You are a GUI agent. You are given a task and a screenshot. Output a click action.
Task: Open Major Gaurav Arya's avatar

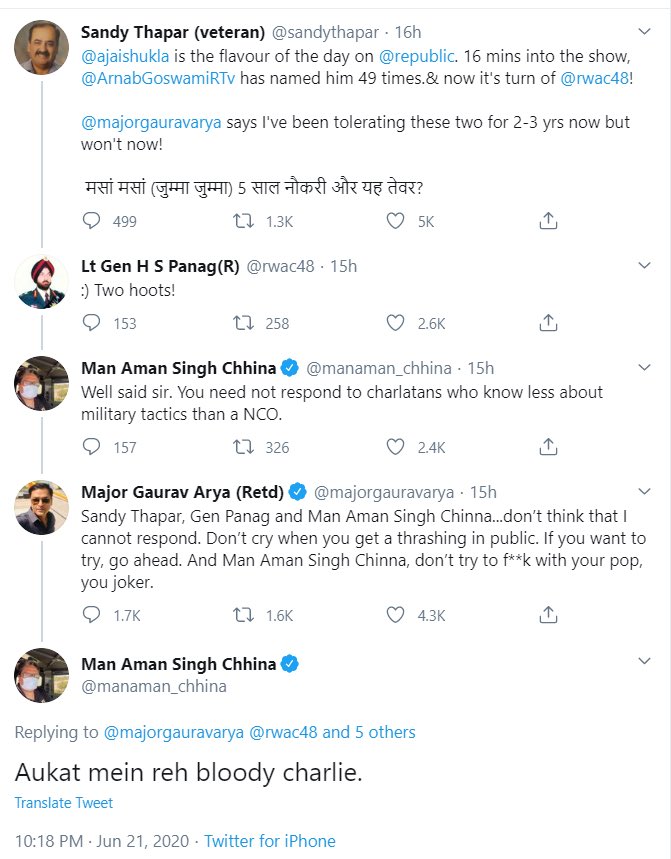[41, 506]
